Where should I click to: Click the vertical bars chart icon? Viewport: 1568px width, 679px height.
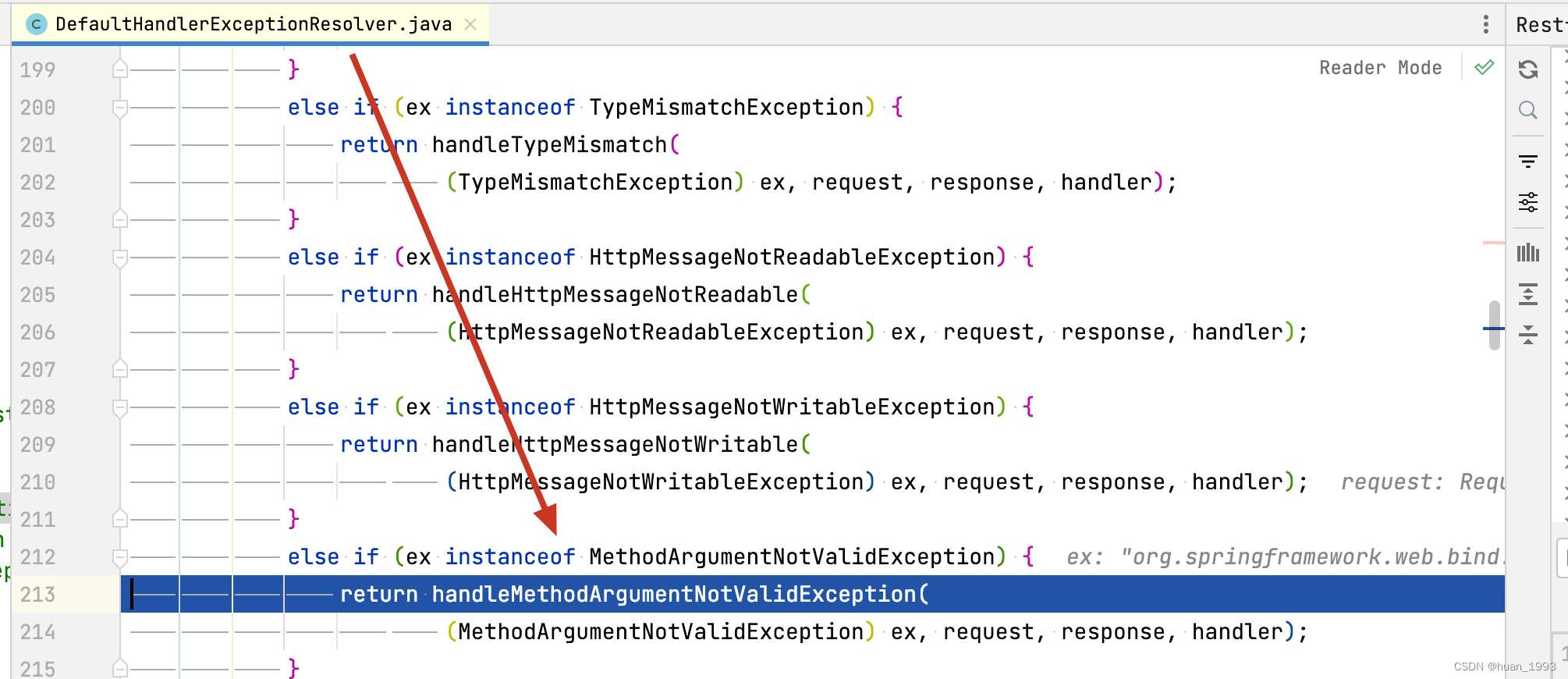pos(1527,252)
